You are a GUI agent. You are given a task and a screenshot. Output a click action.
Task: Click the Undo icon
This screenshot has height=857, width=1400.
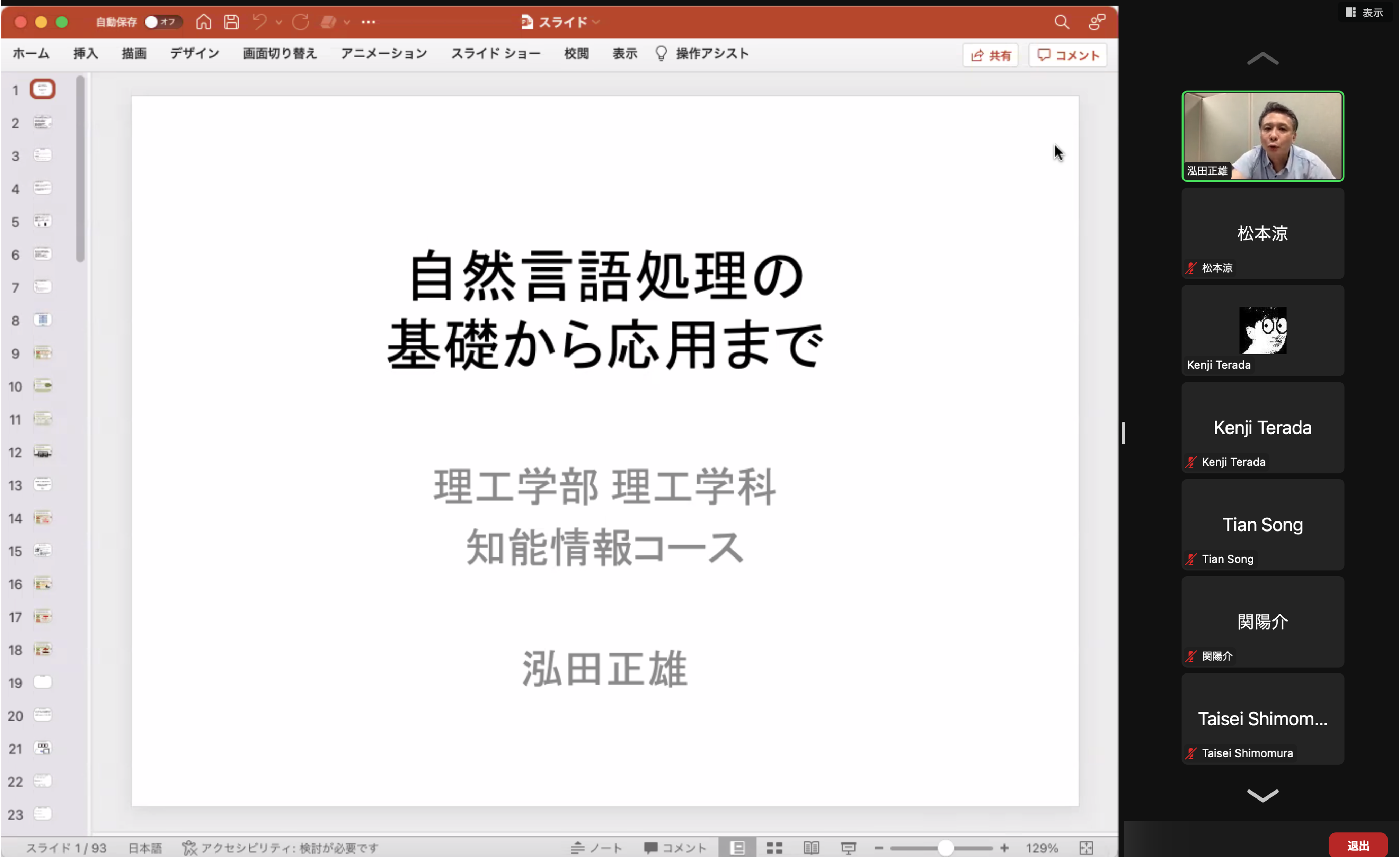259,21
